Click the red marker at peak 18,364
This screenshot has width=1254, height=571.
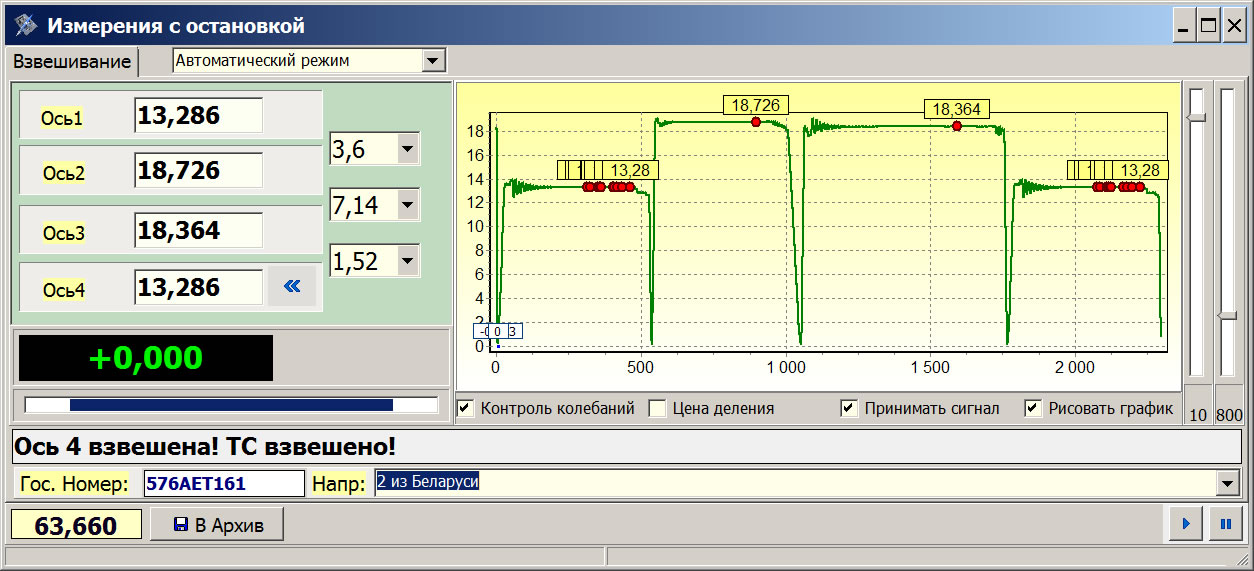pos(957,126)
